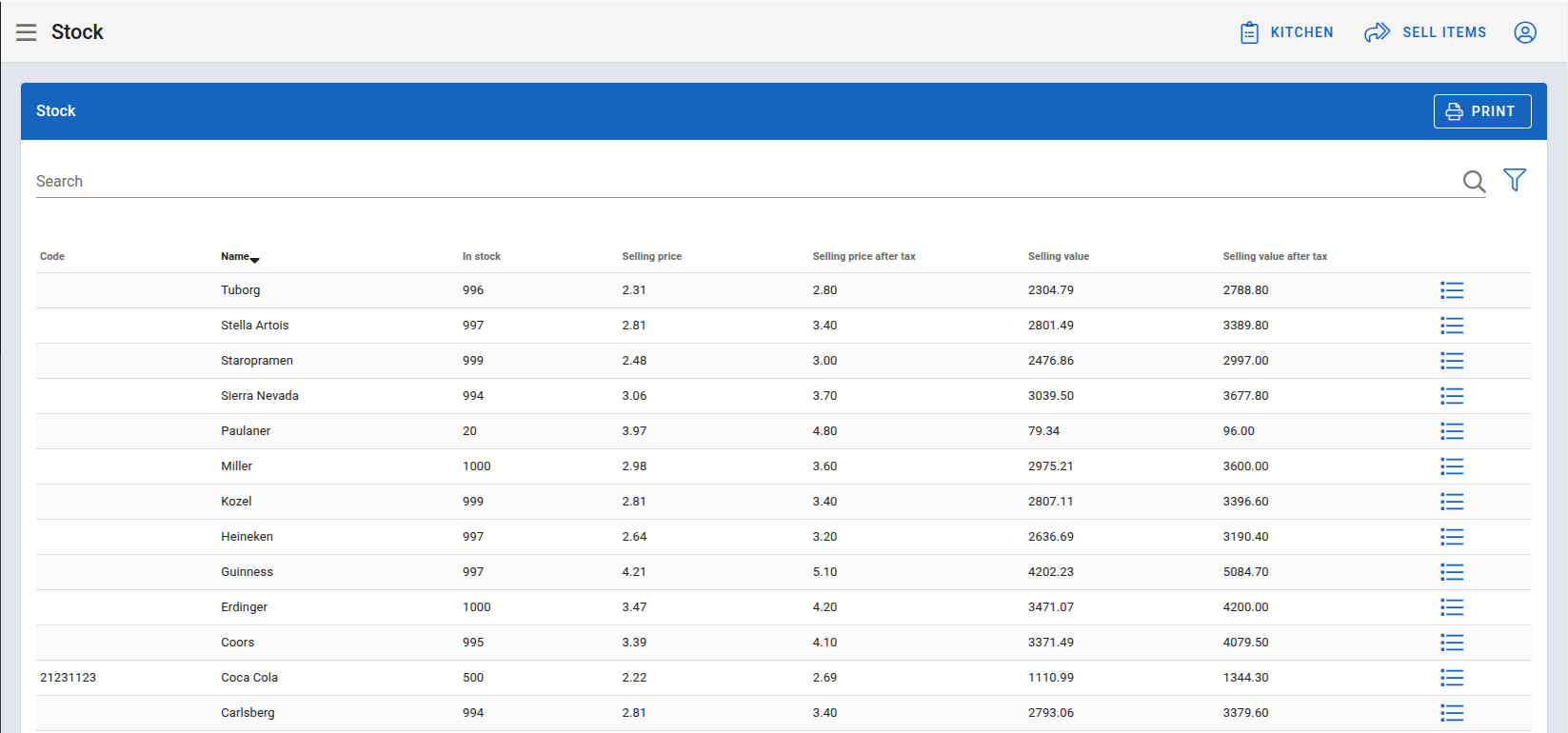Open details list icon for Miller

[1452, 466]
